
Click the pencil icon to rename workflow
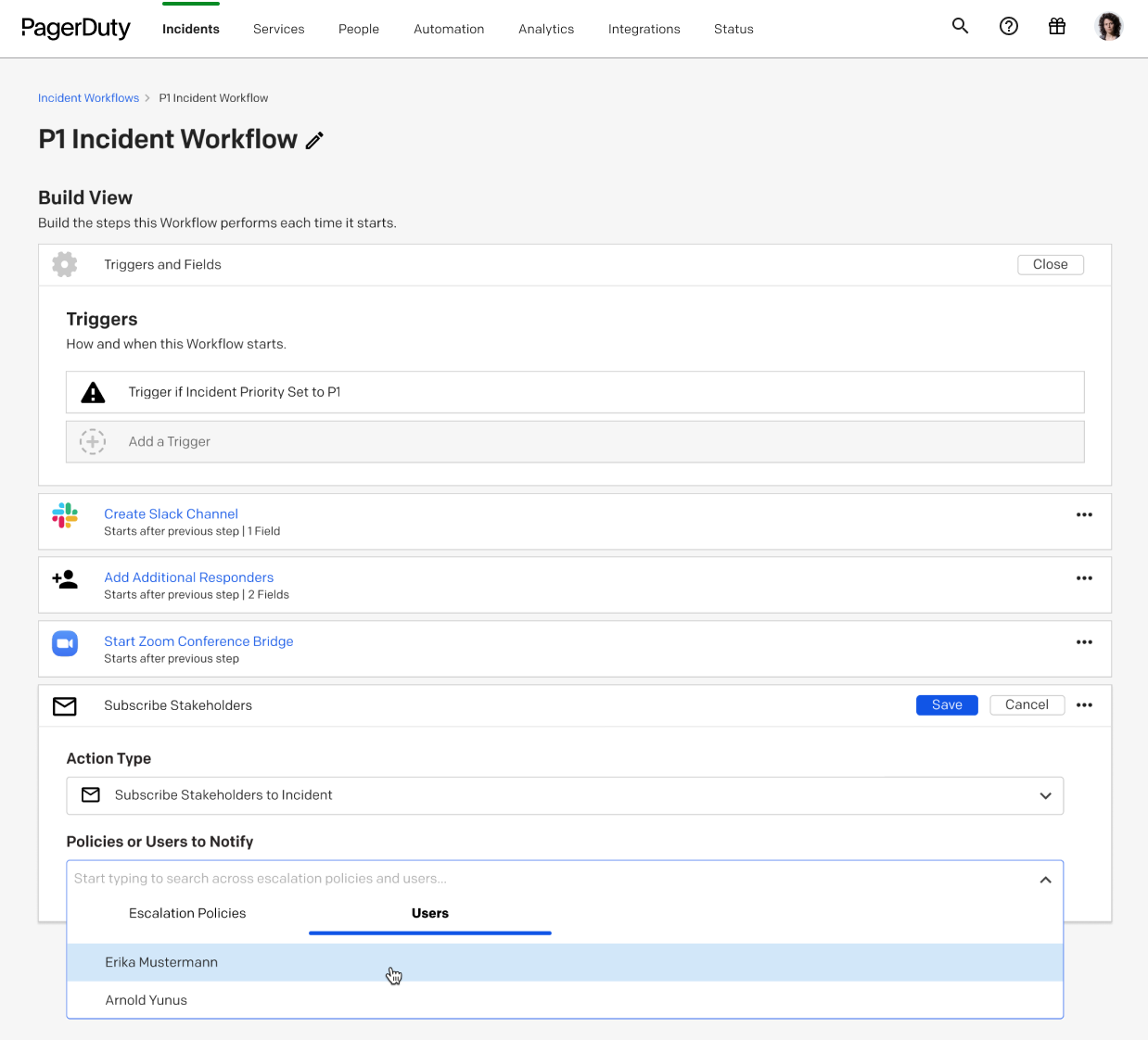pos(315,141)
